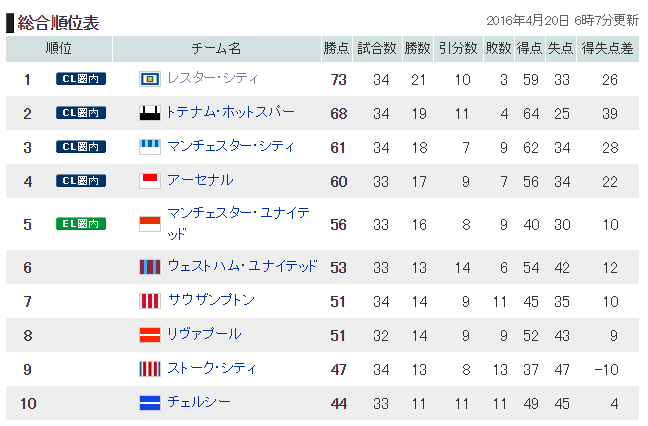Click the Manchester United flag icon
Viewport: 648px width, 426px height.
tap(150, 224)
